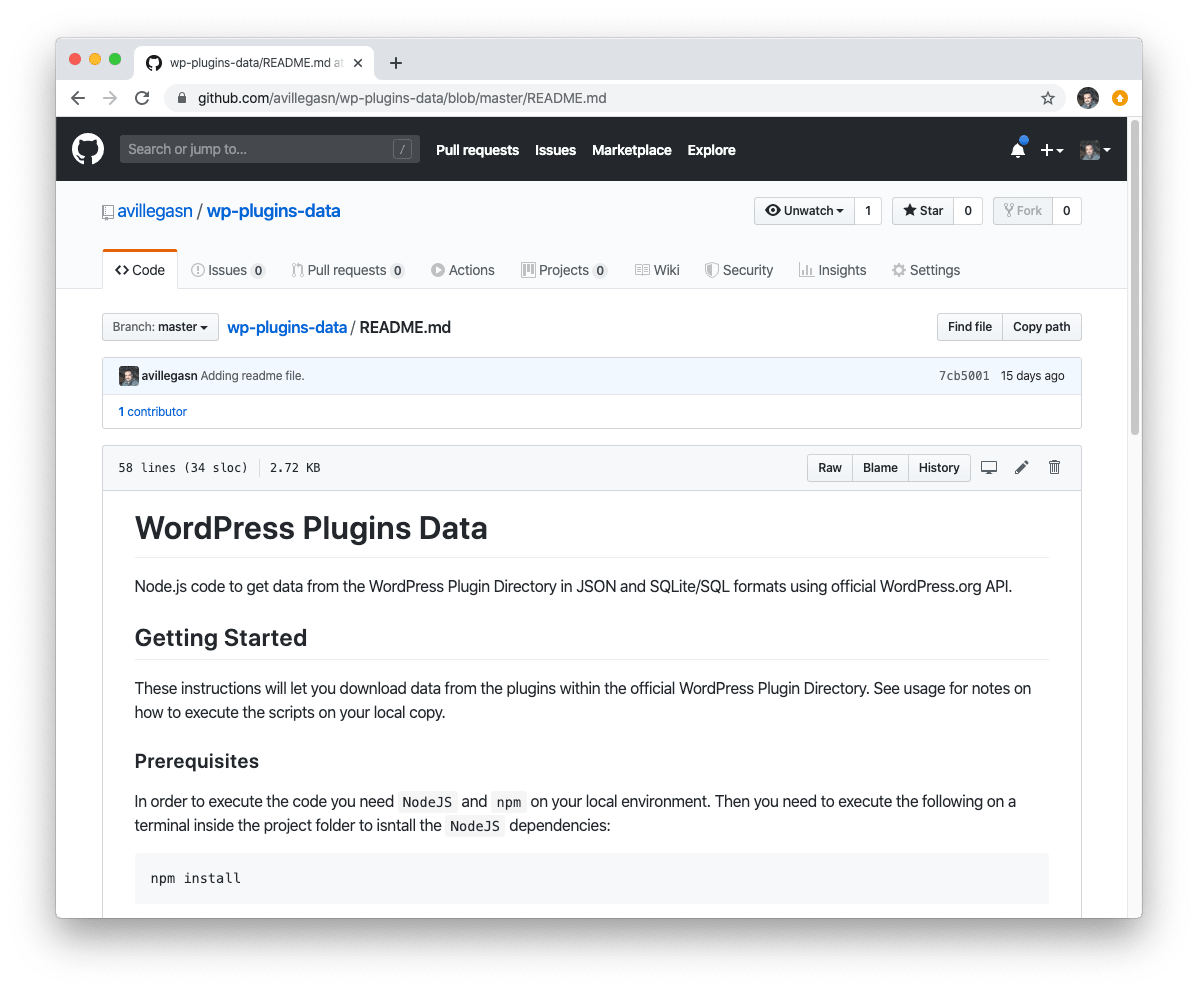The image size is (1198, 992).
Task: Open the repository Settings gear
Action: coord(898,270)
